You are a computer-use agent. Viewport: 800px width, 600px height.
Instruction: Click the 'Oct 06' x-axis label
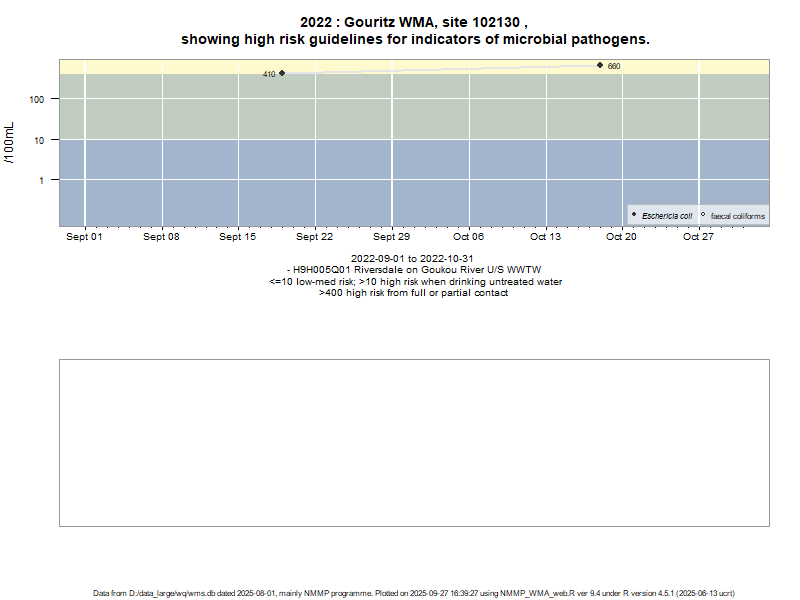coord(468,237)
